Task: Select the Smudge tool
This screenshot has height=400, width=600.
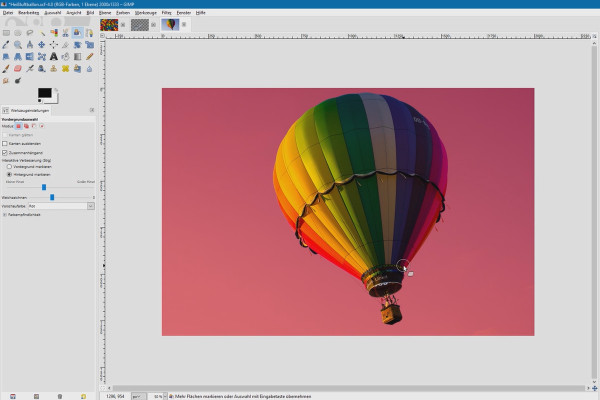Action: 6,80
